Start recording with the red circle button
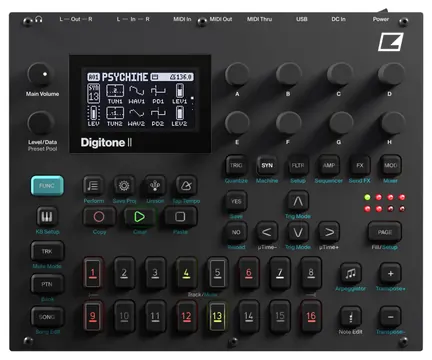The height and width of the screenshot is (360, 432). [x=99, y=217]
